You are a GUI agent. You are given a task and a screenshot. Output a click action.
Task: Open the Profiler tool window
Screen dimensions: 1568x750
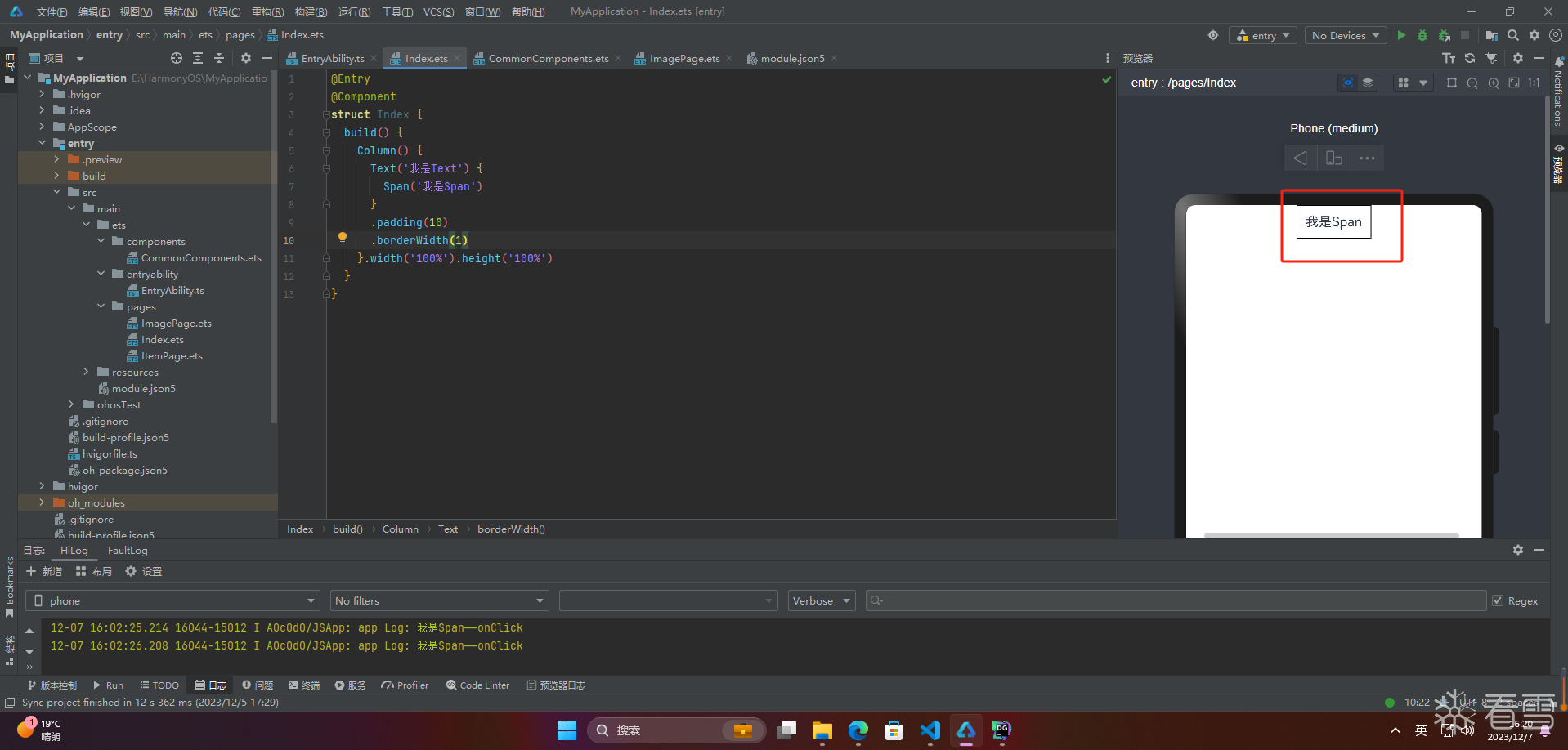tap(405, 685)
